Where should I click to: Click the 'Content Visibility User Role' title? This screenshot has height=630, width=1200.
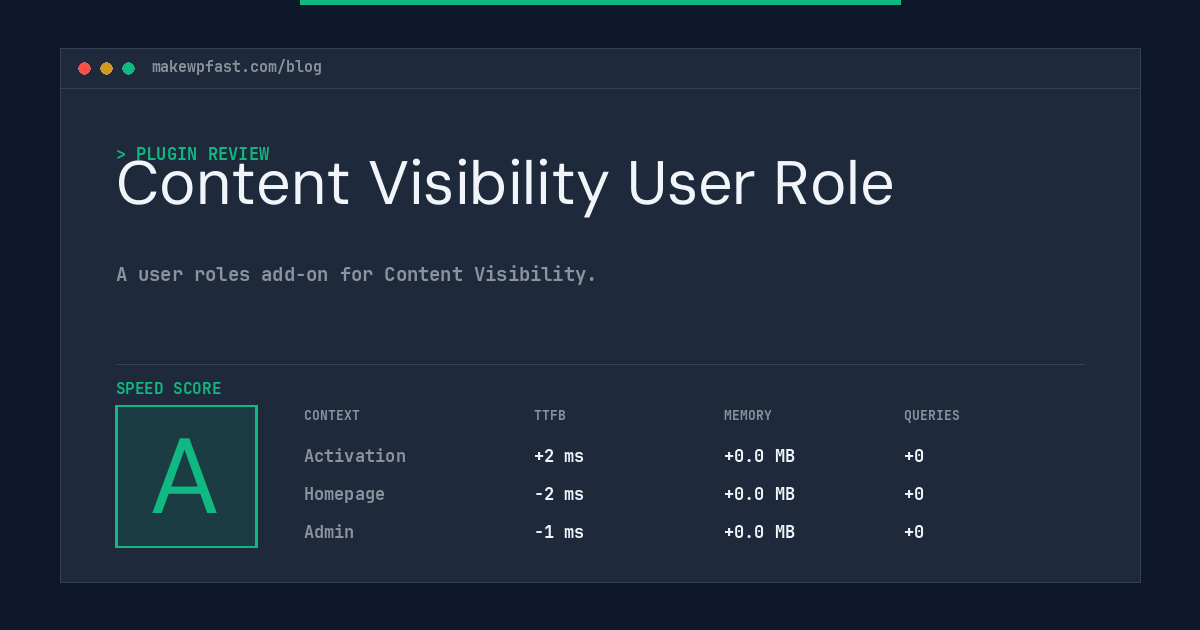[505, 185]
